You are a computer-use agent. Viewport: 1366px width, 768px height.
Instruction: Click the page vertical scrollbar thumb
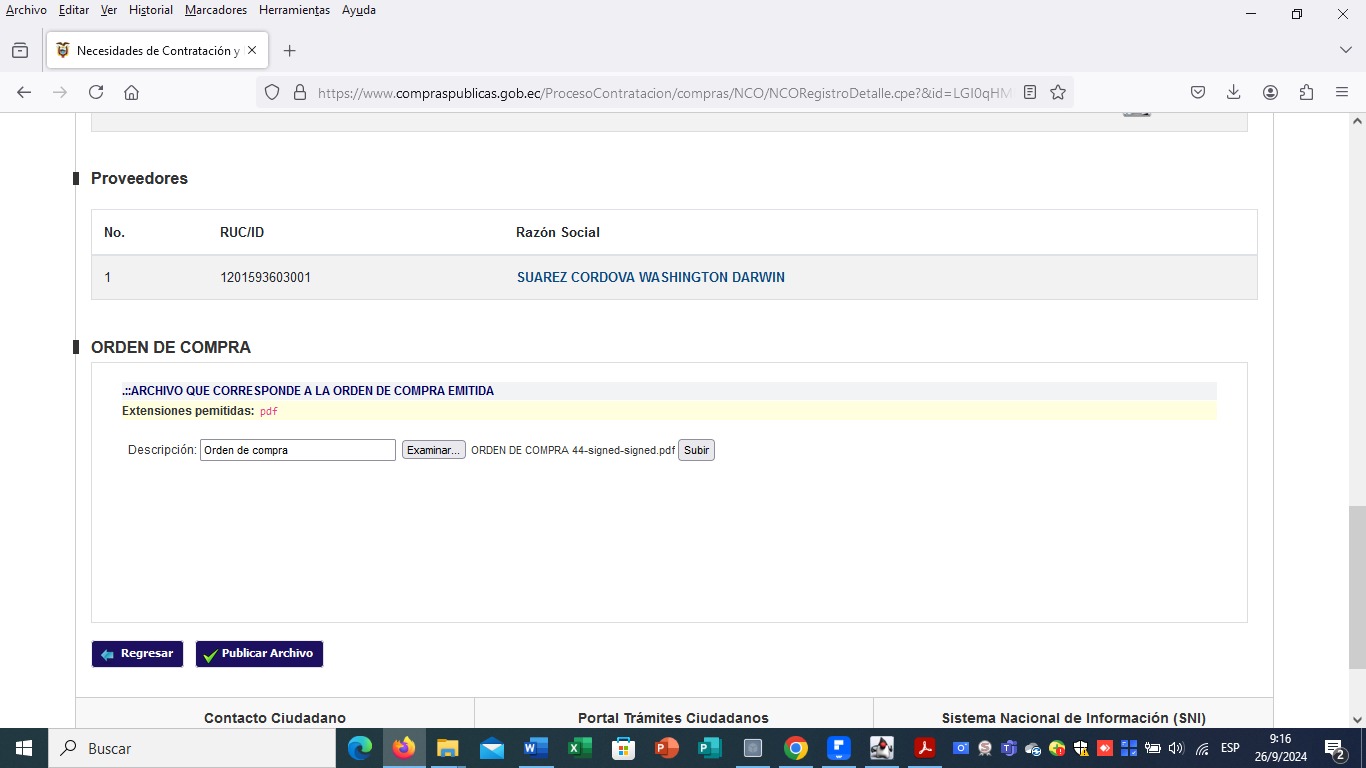(x=1356, y=587)
